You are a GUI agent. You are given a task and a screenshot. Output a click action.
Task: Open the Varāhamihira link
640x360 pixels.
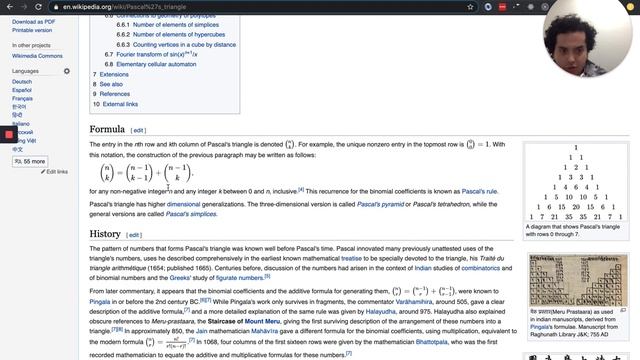click(413, 302)
